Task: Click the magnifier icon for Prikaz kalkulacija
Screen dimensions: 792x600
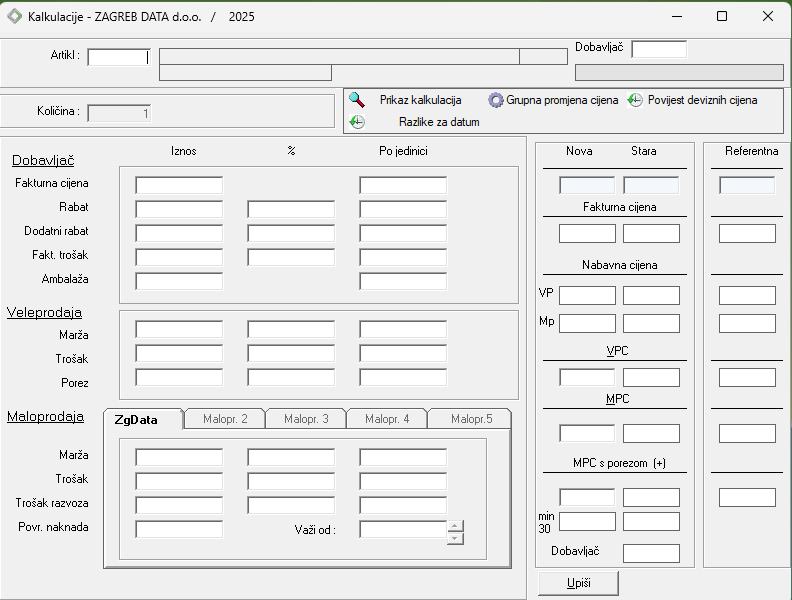Action: (x=357, y=100)
